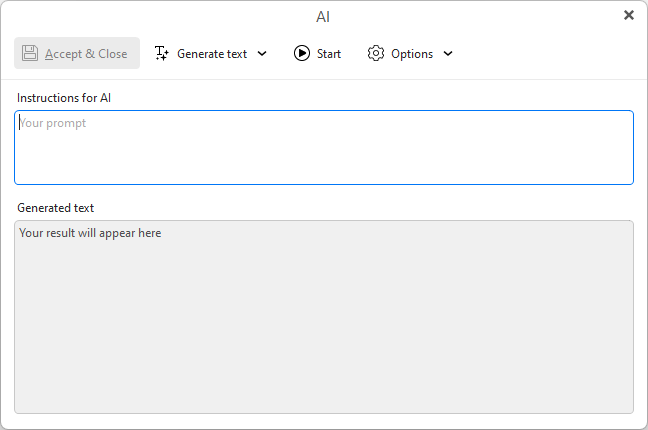Click inside the Generated text result area
The height and width of the screenshot is (430, 648).
[324, 317]
